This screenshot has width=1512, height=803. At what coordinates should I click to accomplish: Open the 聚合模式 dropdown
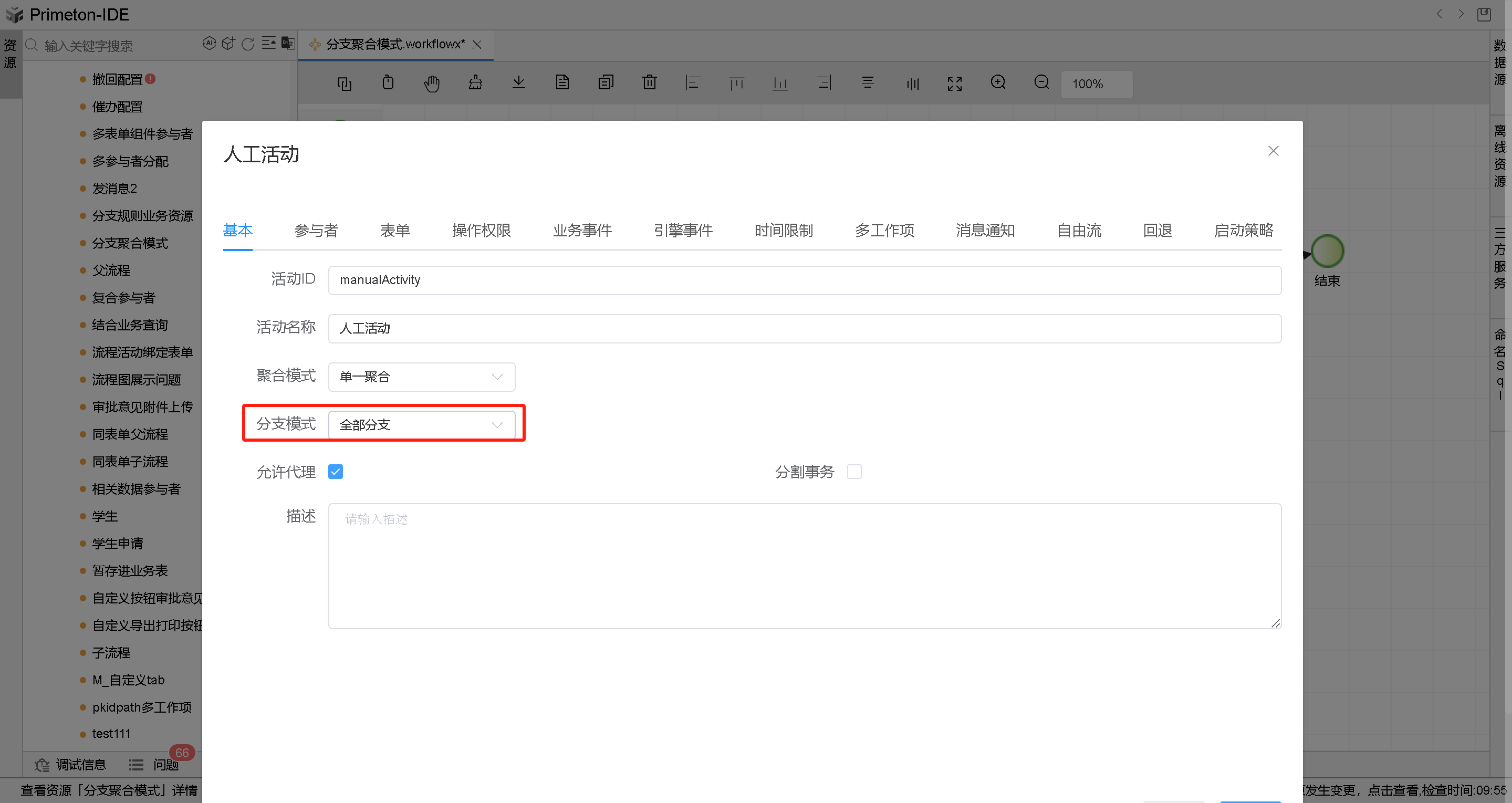pos(421,377)
